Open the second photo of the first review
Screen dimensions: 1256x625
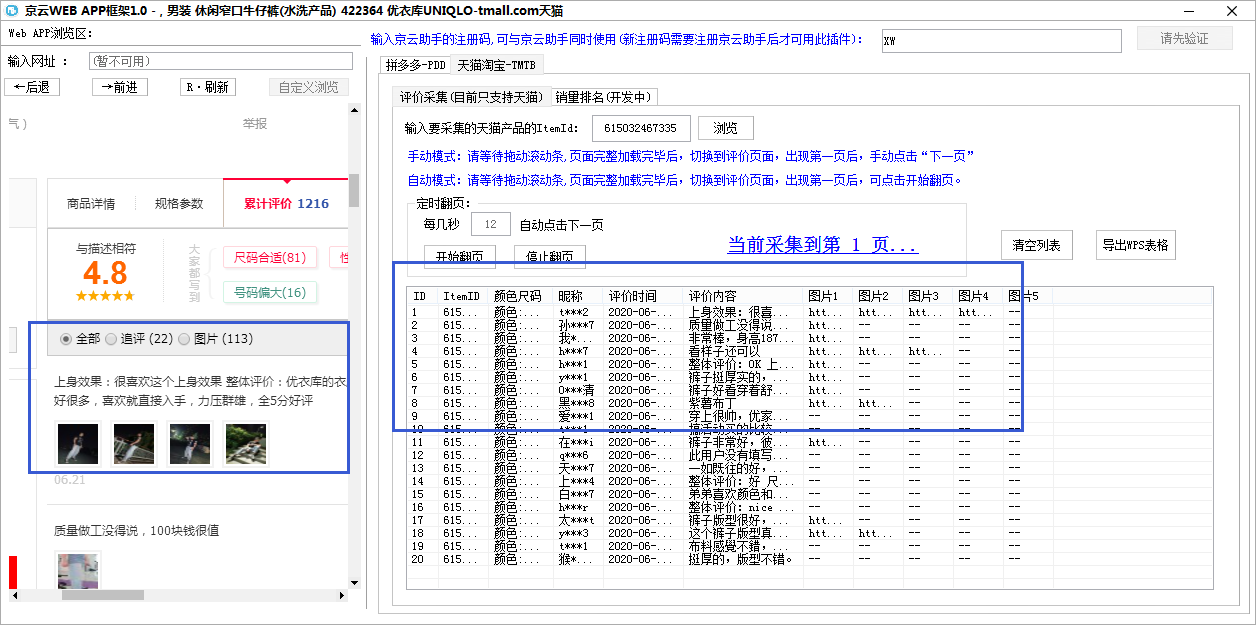click(134, 444)
